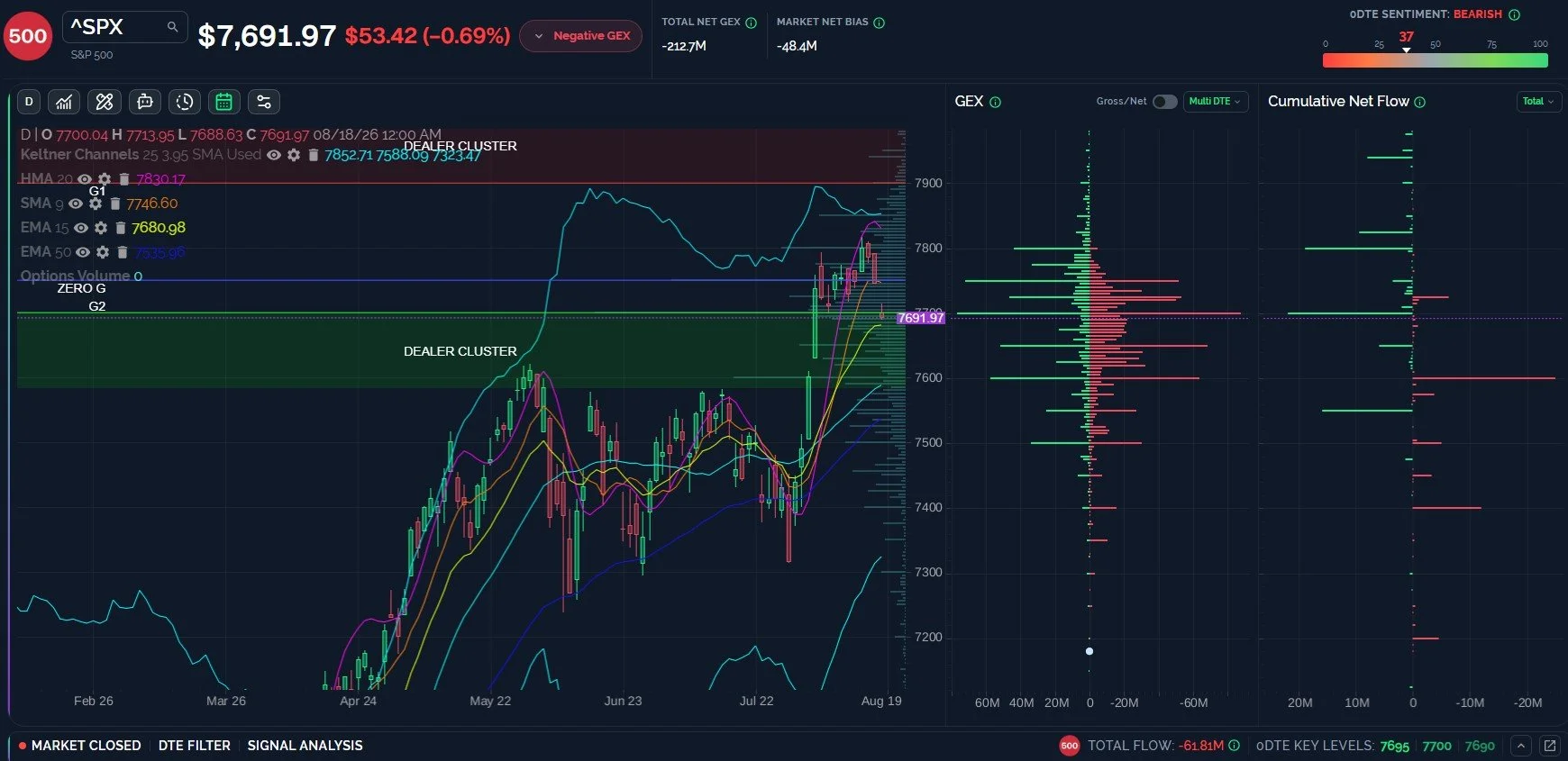This screenshot has width=1568, height=761.
Task: Click the 0DTE sentiment gradient bar
Action: 1435,60
